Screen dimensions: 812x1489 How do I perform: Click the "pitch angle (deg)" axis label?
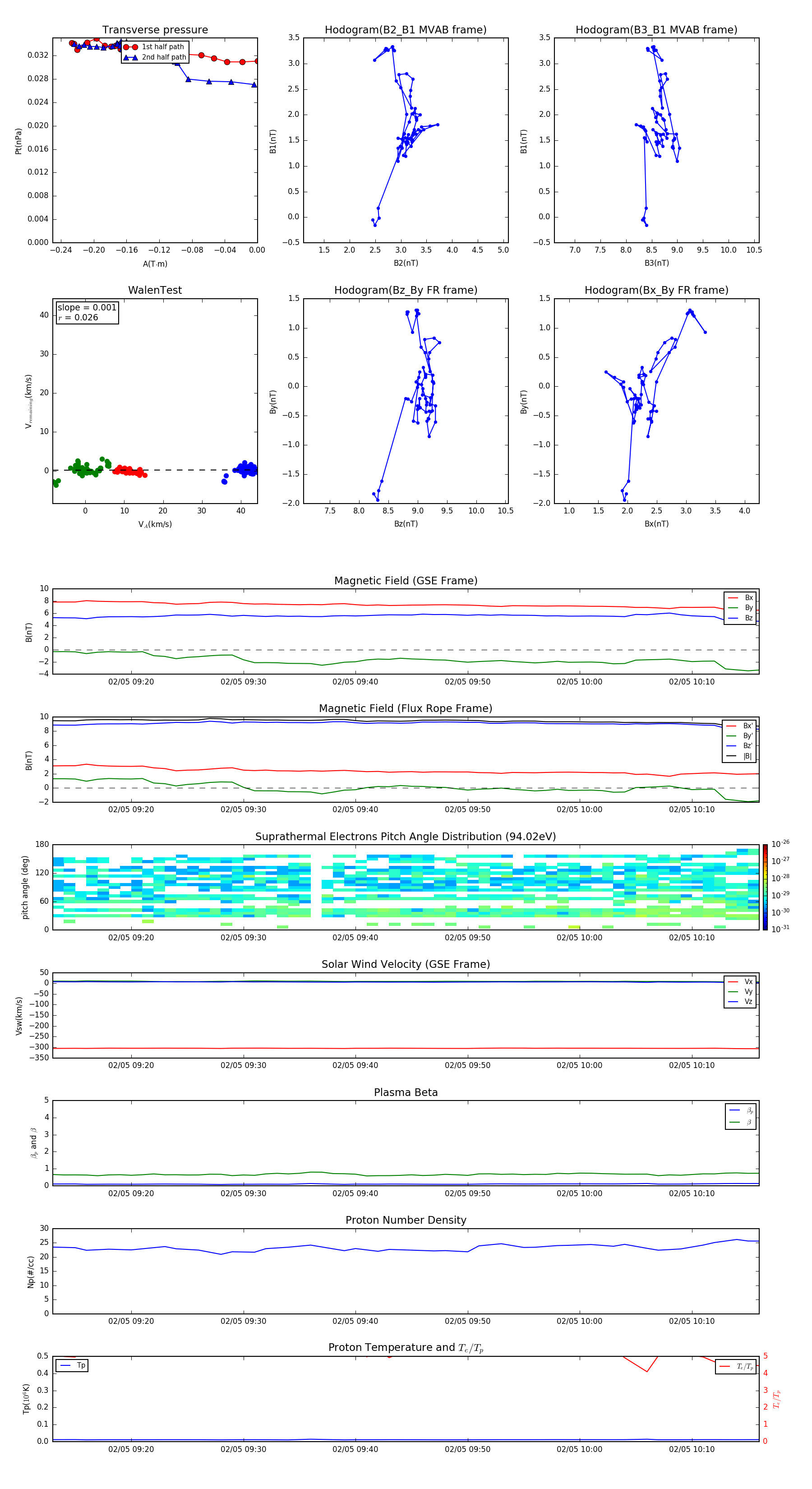(25, 887)
